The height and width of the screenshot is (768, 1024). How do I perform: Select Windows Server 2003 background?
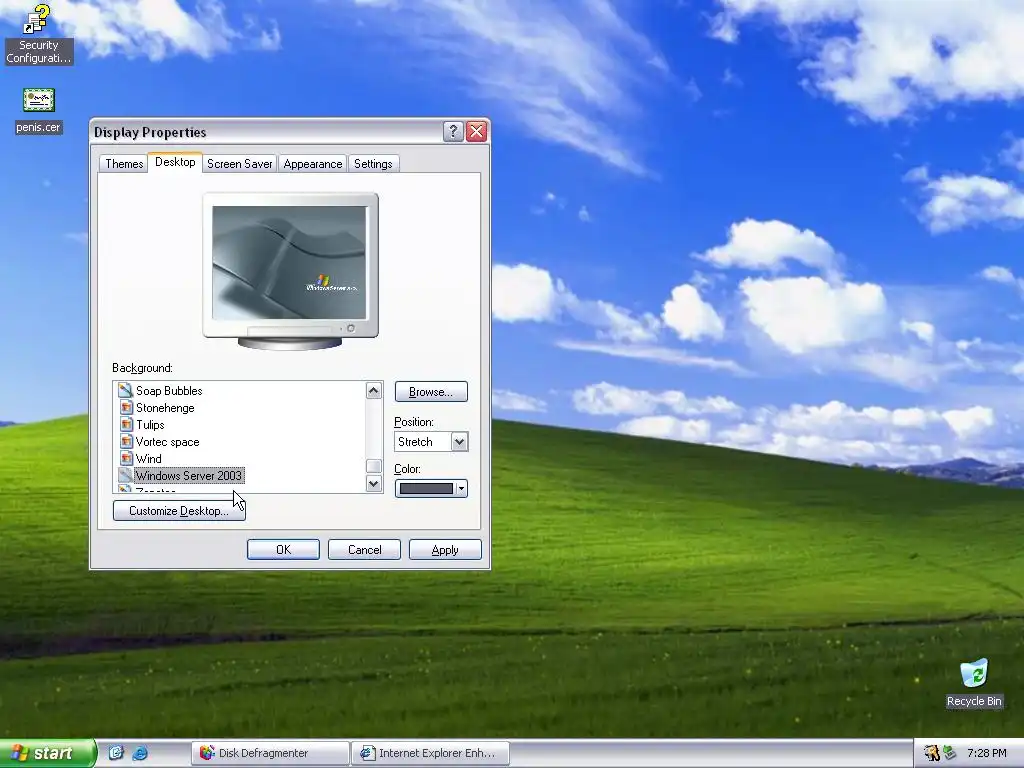point(189,475)
